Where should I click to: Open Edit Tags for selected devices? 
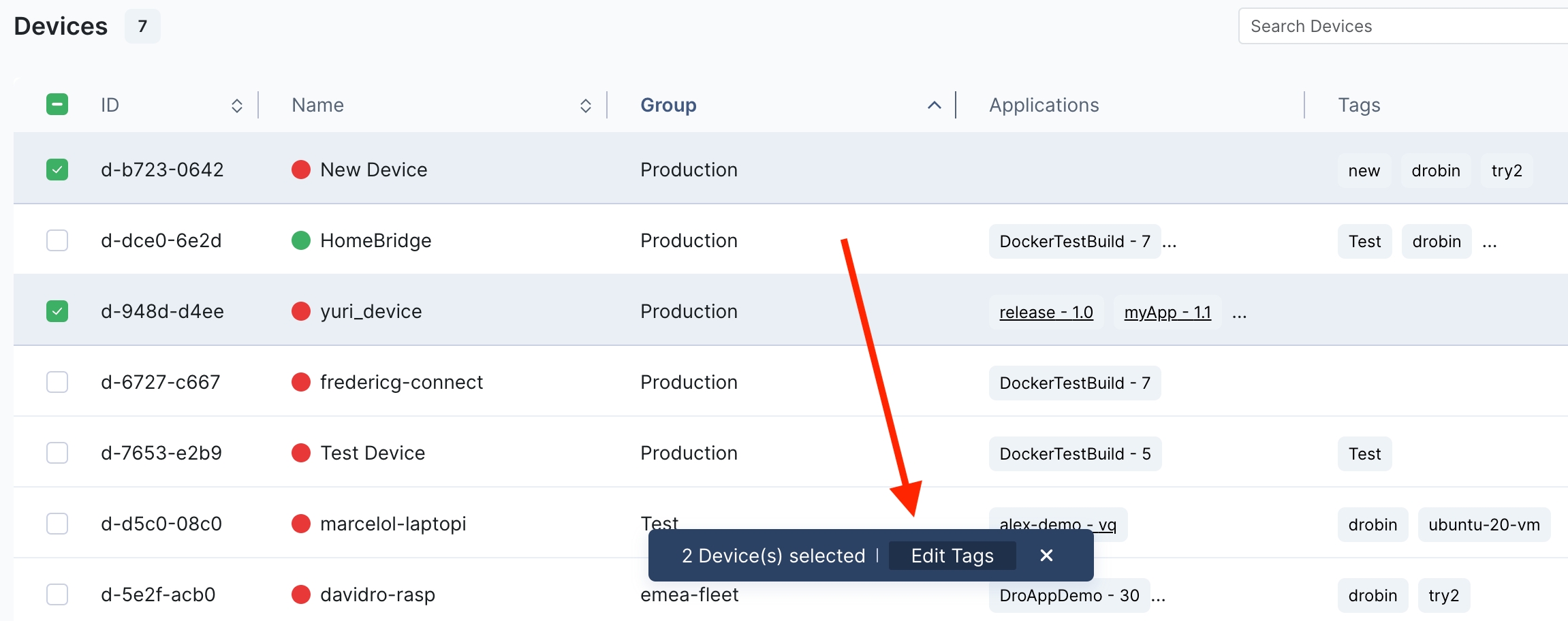tap(952, 556)
